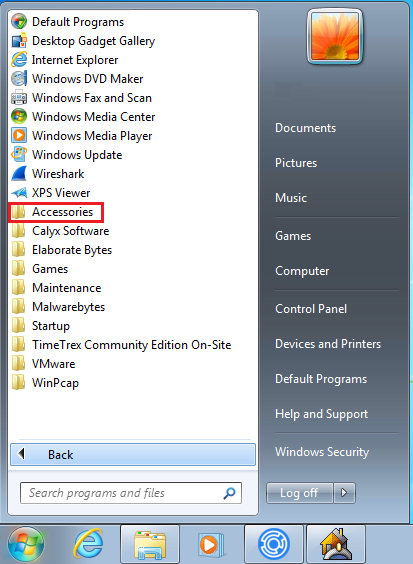413x564 pixels.
Task: Open Control Panel from the right pane
Action: pyautogui.click(x=311, y=309)
